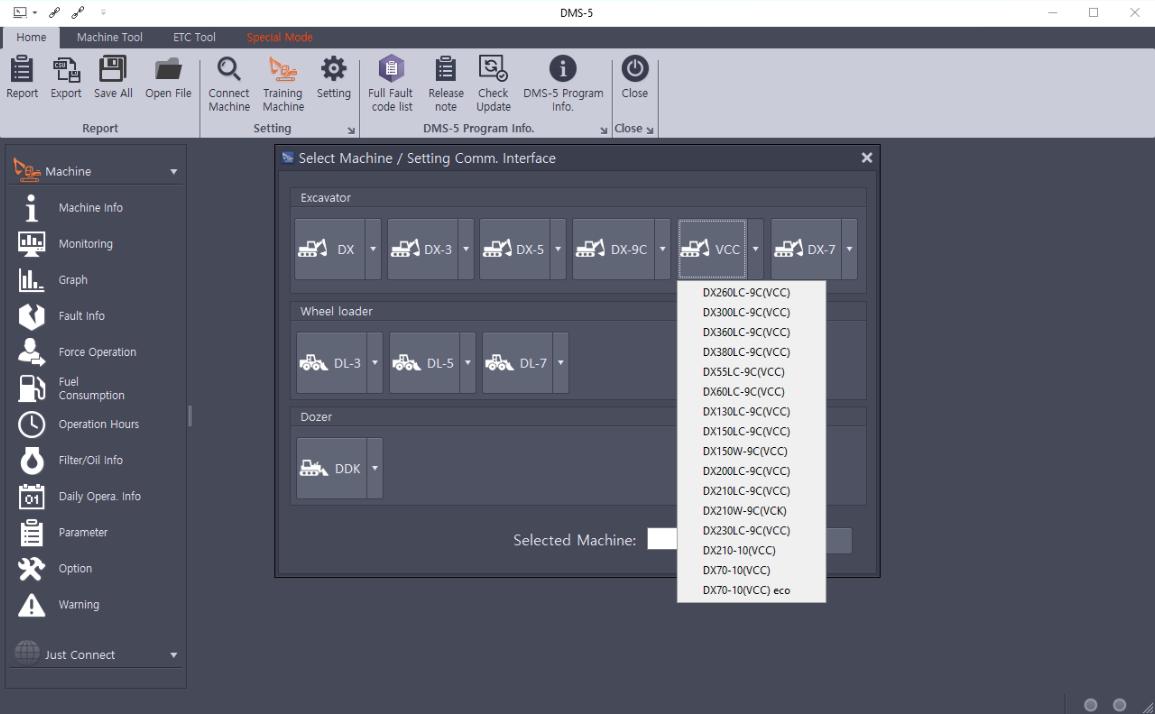
Task: Switch to the ETC Tool tab
Action: [194, 38]
